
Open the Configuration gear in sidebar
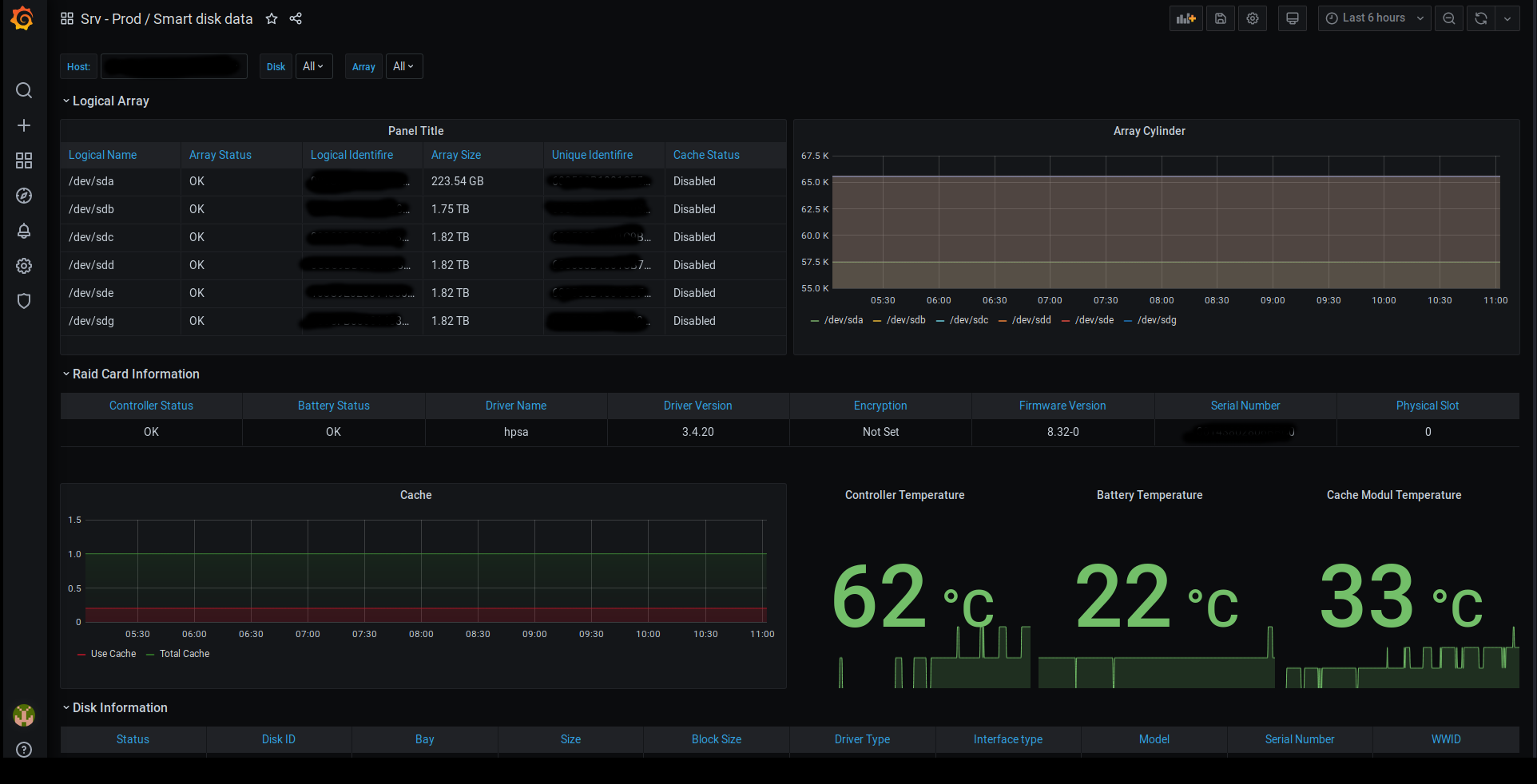tap(24, 266)
